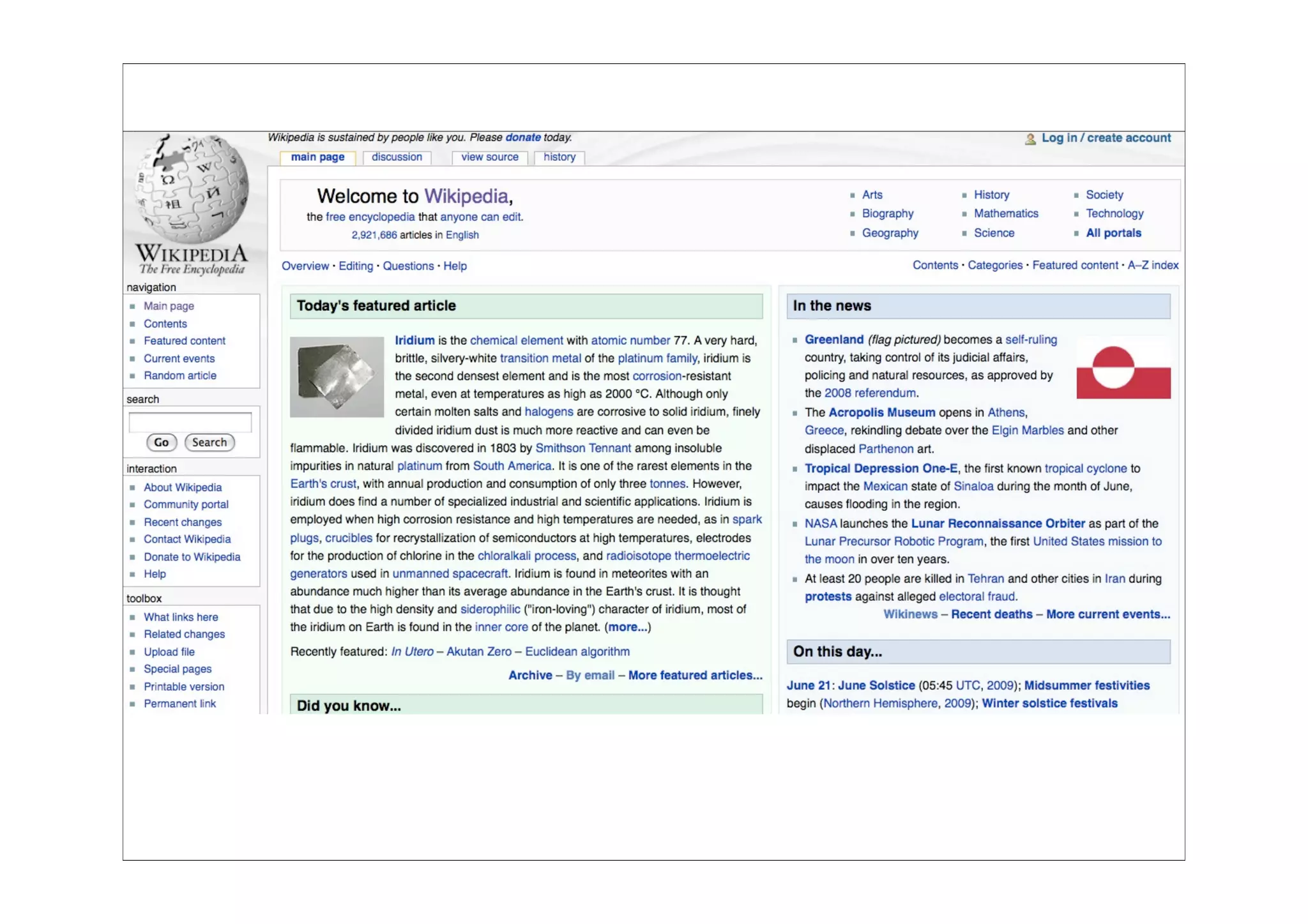Open the Geography portal
This screenshot has width=1308, height=924.
coord(890,233)
